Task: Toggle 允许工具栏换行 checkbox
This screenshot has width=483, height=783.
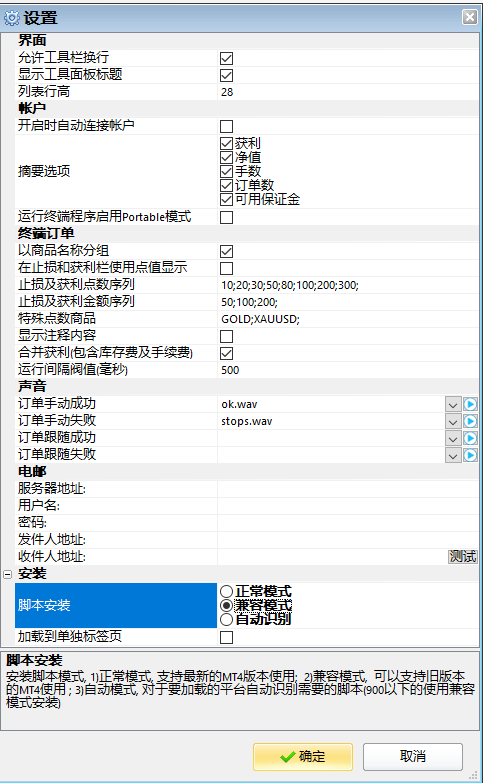Action: pyautogui.click(x=226, y=58)
